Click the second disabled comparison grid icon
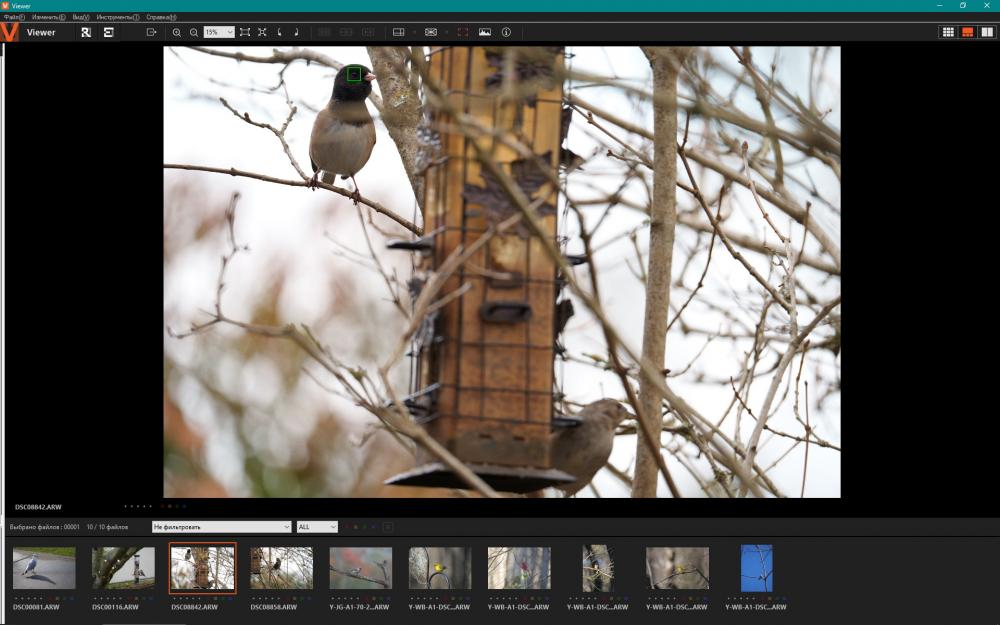This screenshot has height=625, width=1000. [x=346, y=32]
